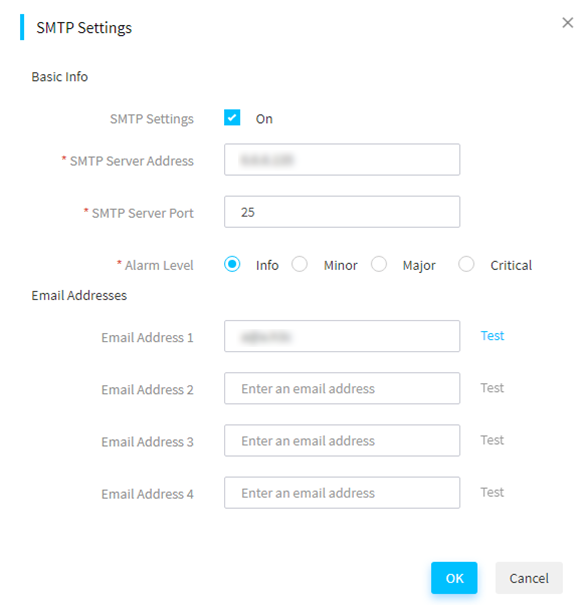
Task: Test Email Address 1
Action: (x=492, y=336)
